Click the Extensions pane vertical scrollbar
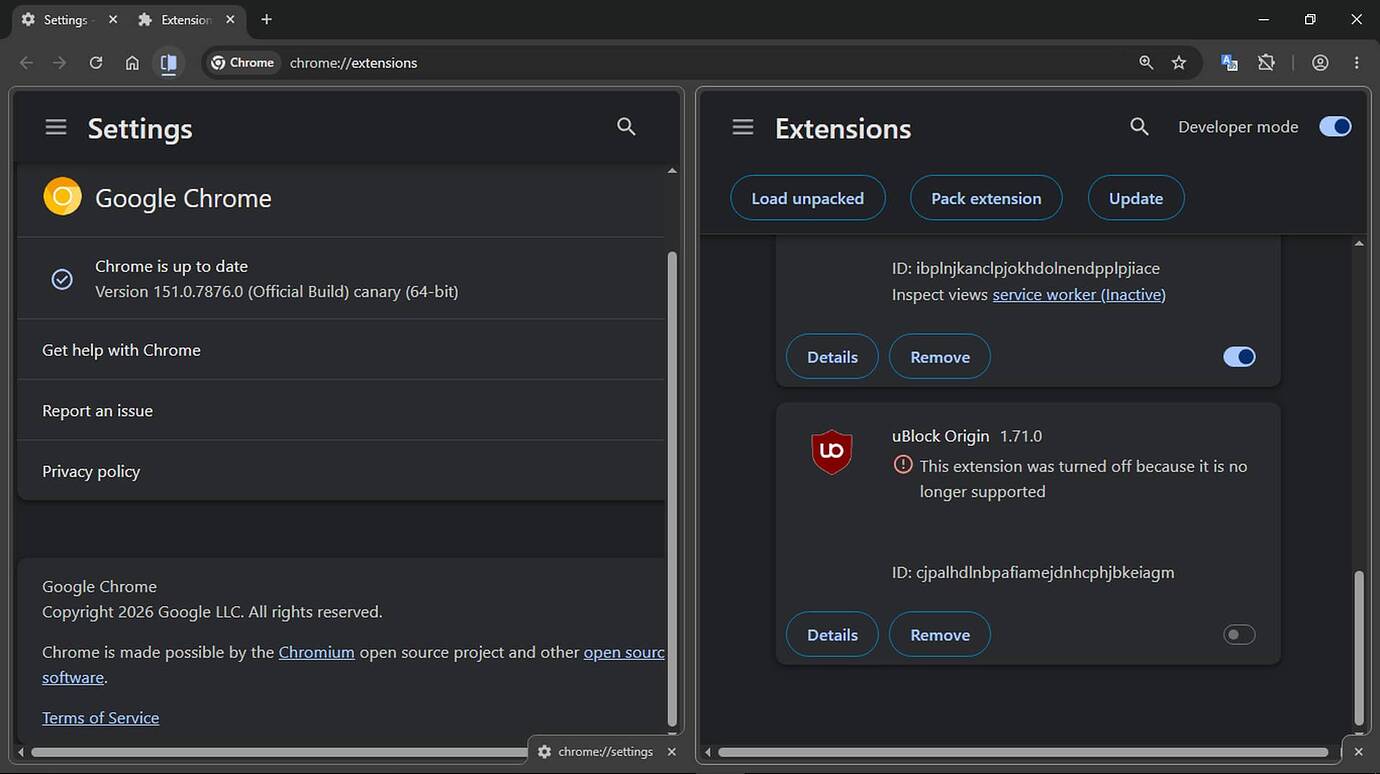 click(x=1358, y=647)
